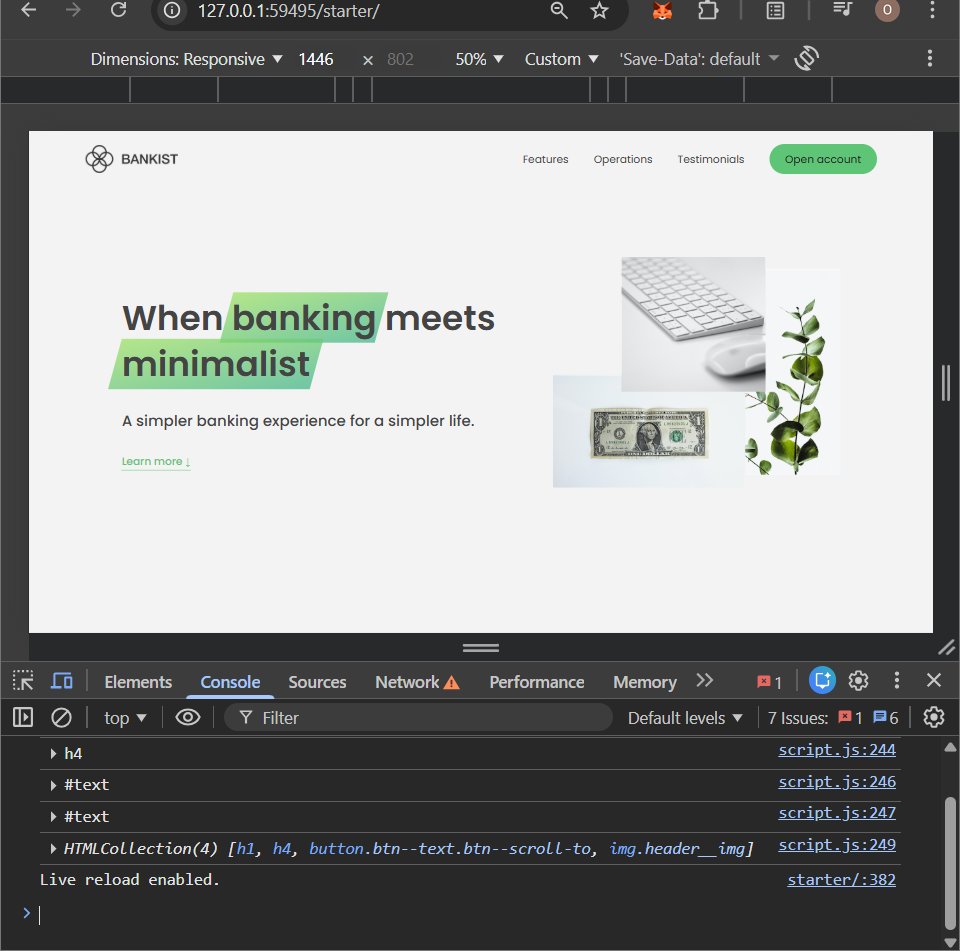Select the inspect element picker tool
The width and height of the screenshot is (960, 951).
(x=21, y=680)
